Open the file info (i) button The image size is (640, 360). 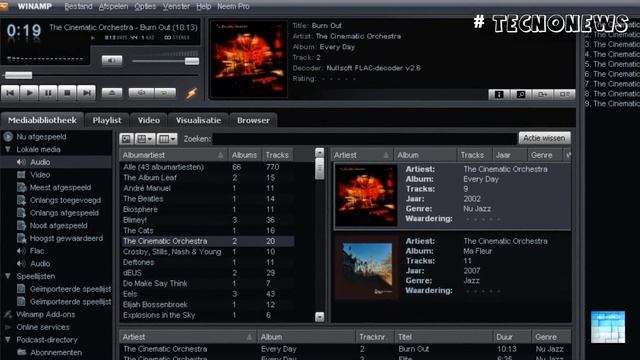click(499, 94)
